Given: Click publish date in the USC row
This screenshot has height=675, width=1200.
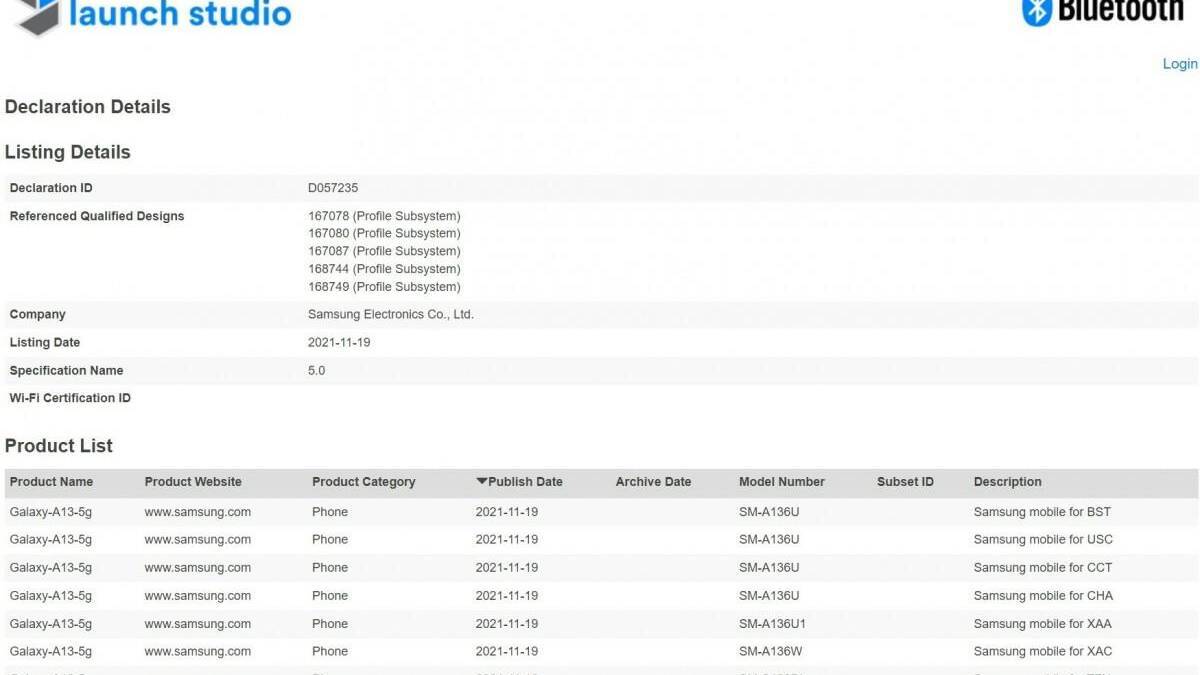Looking at the screenshot, I should [x=507, y=540].
